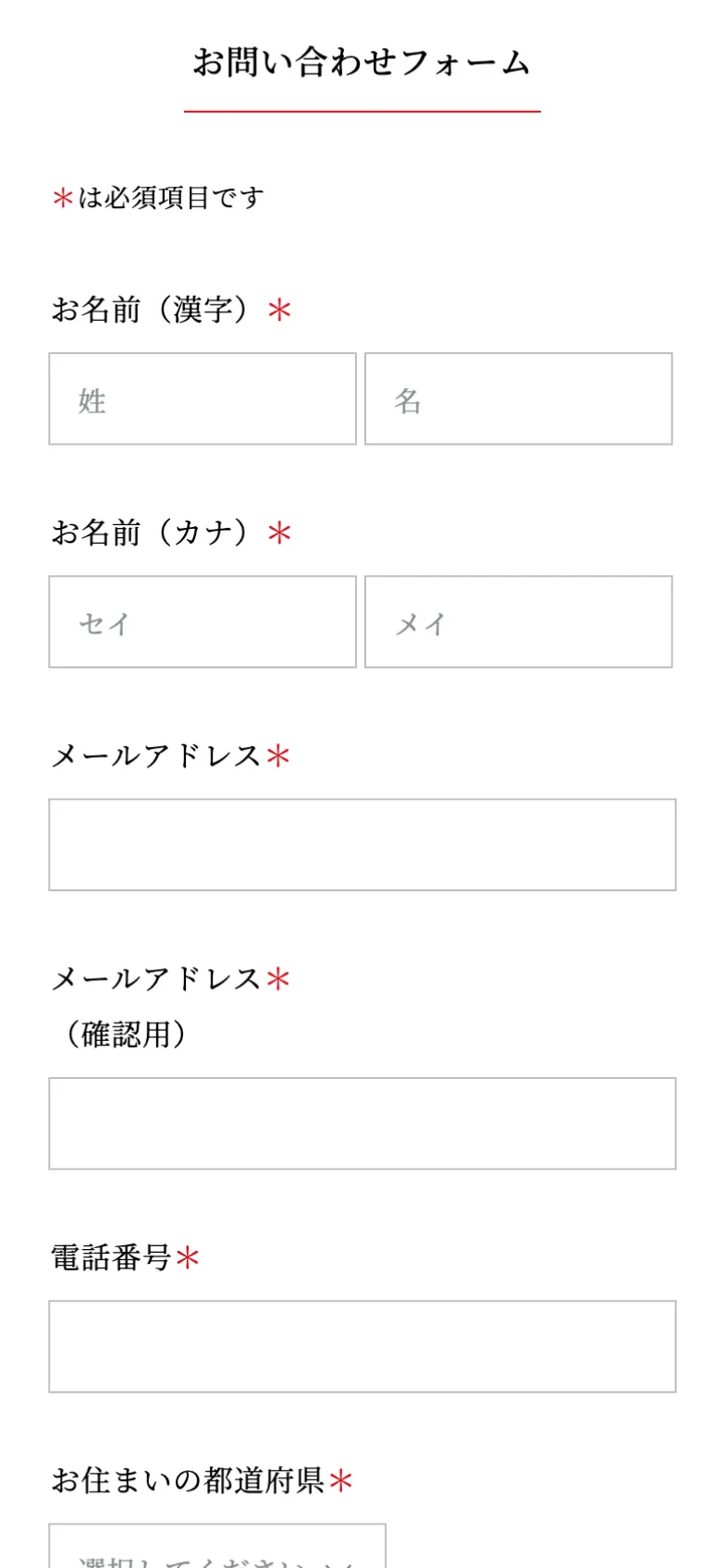This screenshot has width=725, height=1568.
Task: Click the red asterisk beside お名前（カナ）
Action: [279, 533]
